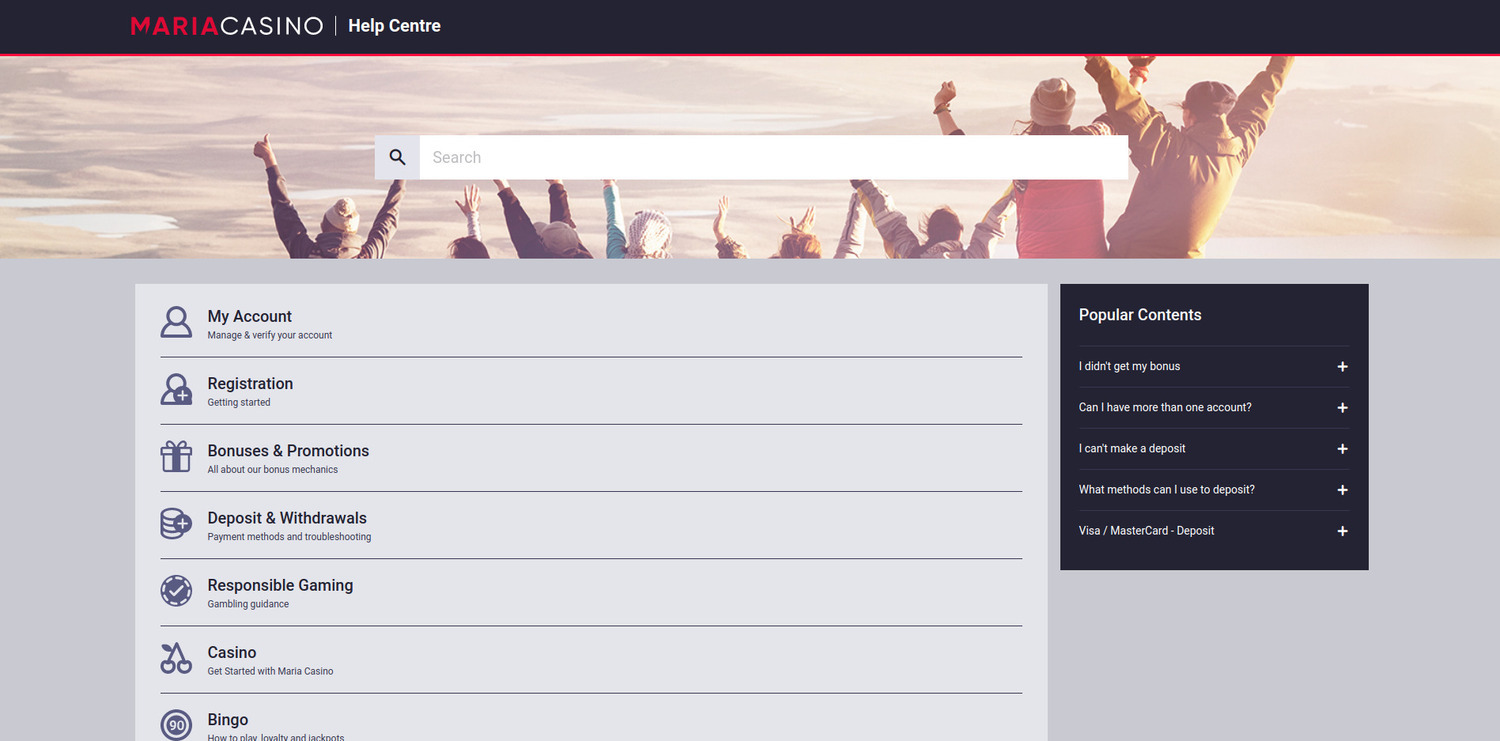Click the magnifying glass search icon
The width and height of the screenshot is (1500, 741).
pos(397,158)
